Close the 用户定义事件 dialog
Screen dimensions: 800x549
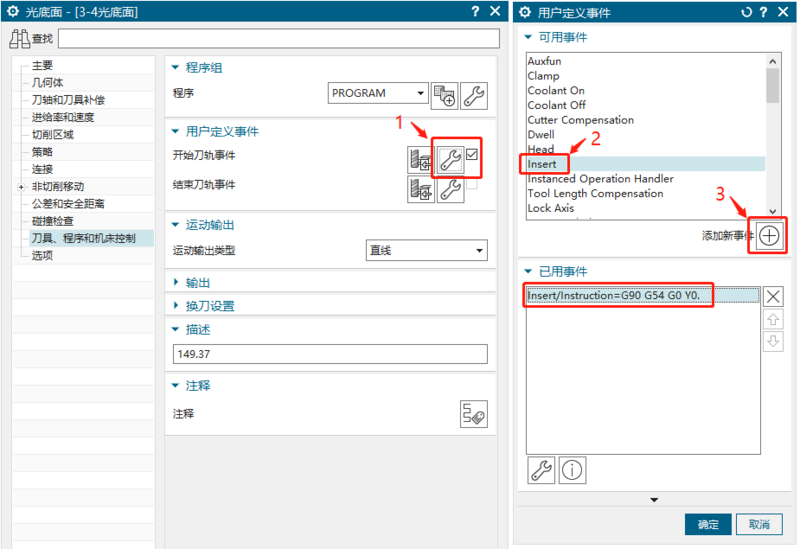[783, 12]
